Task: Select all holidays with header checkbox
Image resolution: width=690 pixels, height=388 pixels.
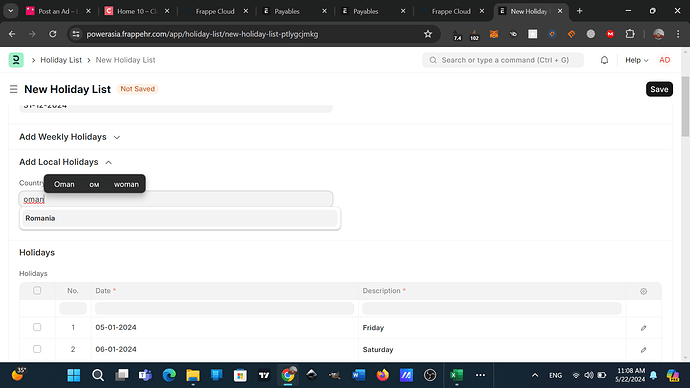Action: tap(37, 290)
